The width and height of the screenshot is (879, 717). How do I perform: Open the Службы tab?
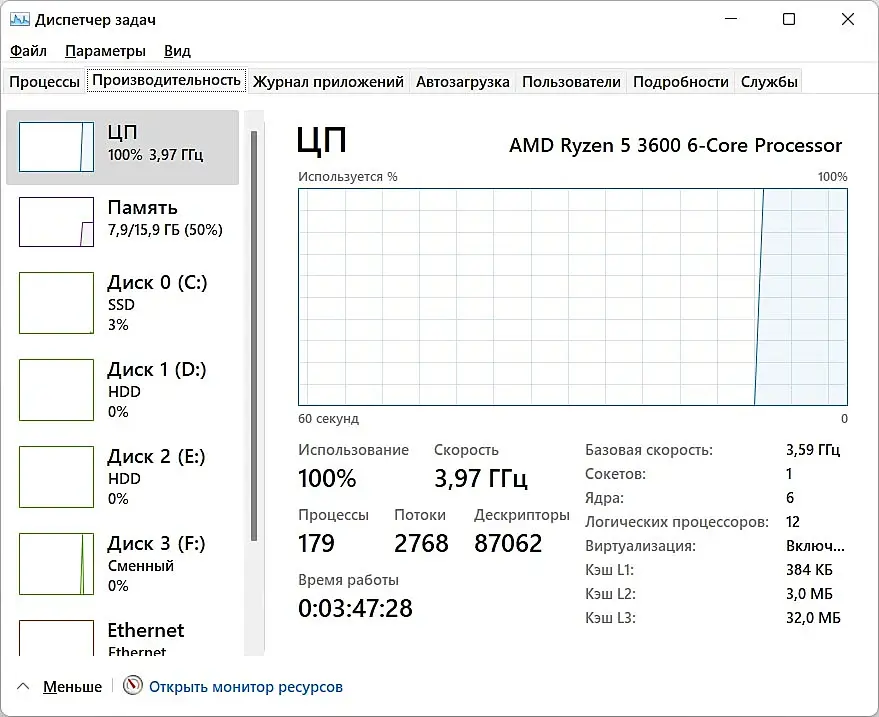click(769, 82)
